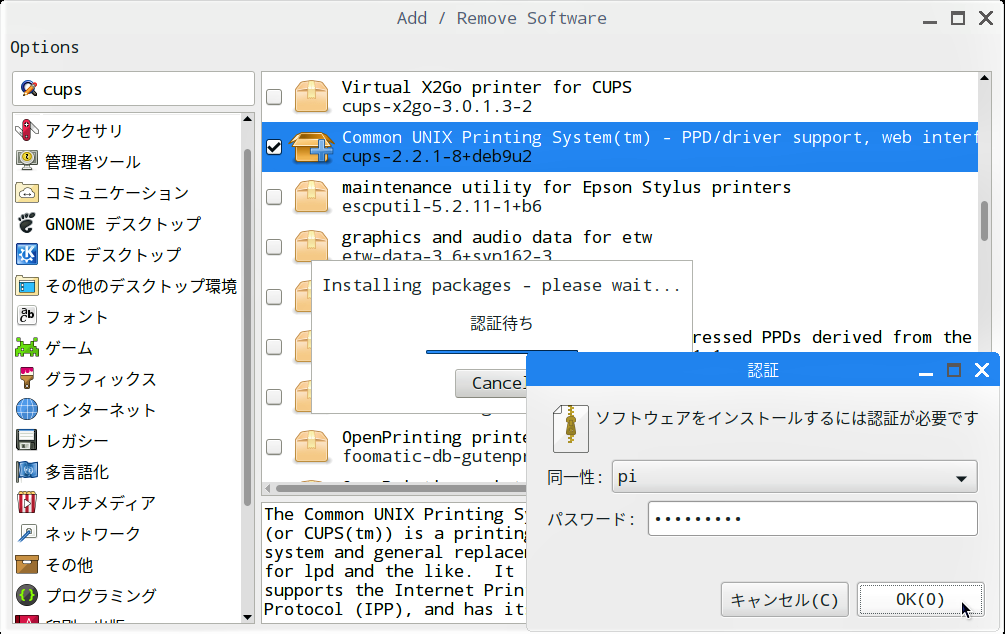This screenshot has width=1005, height=634.
Task: Click the cups-x2go package box icon
Action: click(311, 96)
